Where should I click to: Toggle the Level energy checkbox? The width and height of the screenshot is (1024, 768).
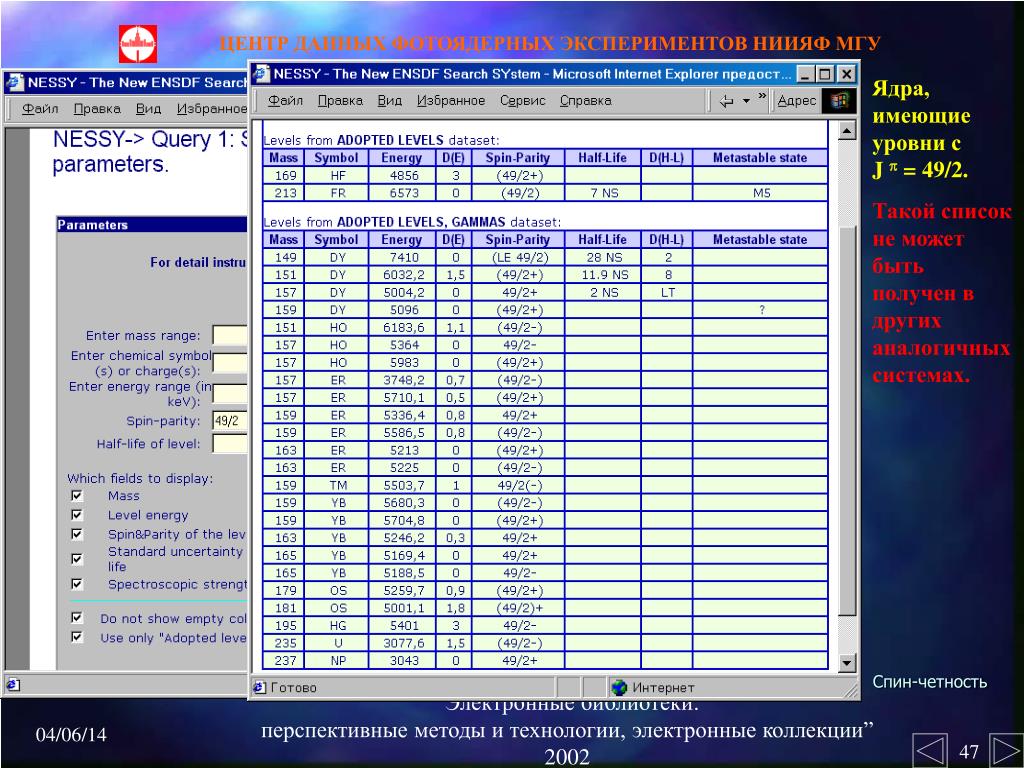pos(77,515)
